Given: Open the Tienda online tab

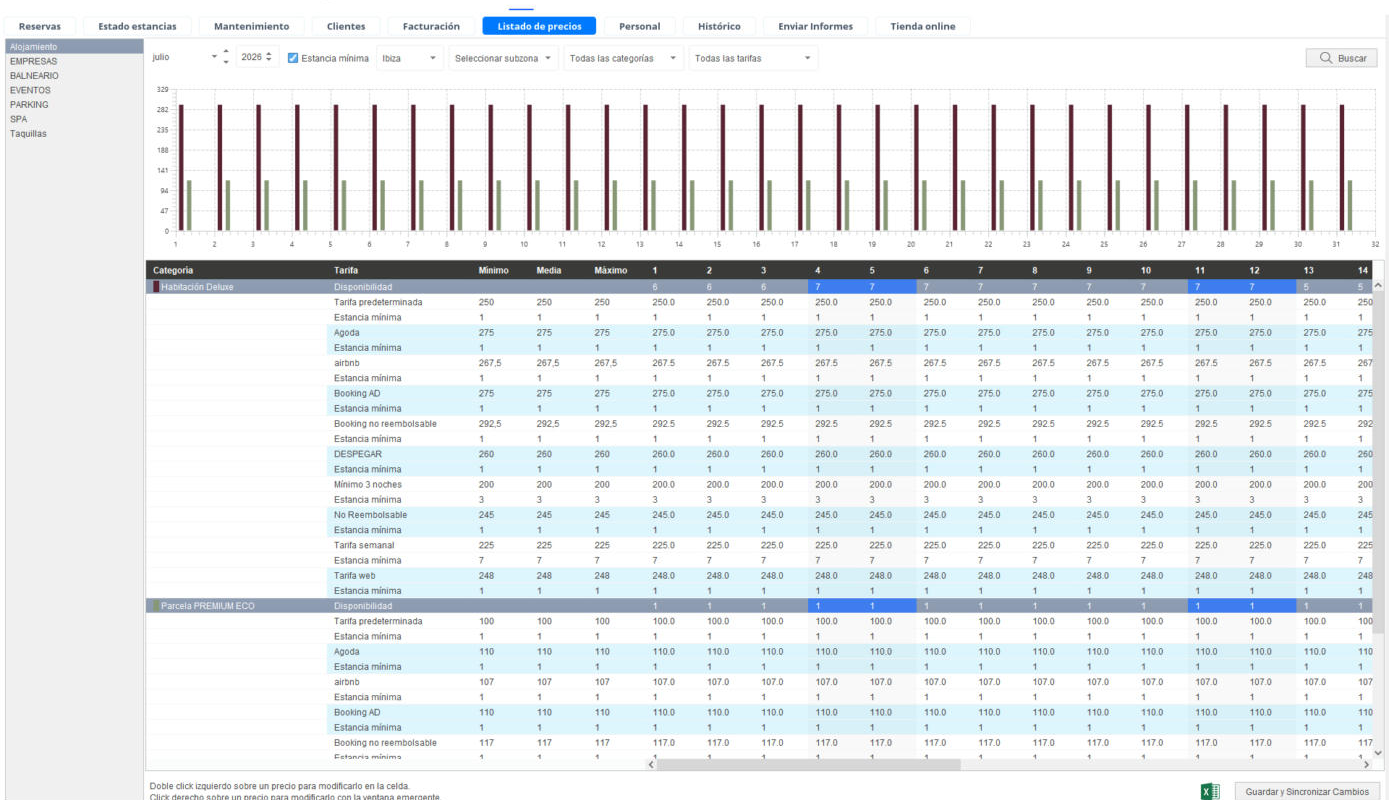Looking at the screenshot, I should tap(922, 26).
